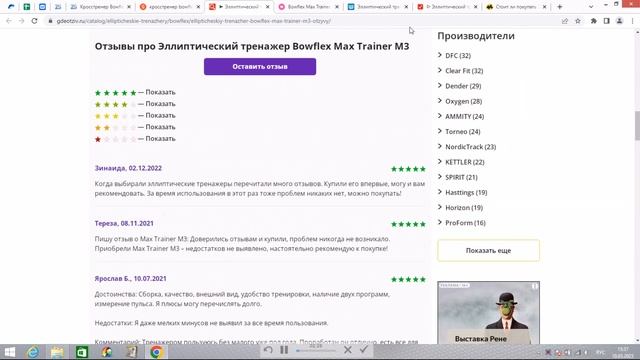Click the five-star rating on Зинаида's review
The height and width of the screenshot is (360, 640).
(408, 169)
